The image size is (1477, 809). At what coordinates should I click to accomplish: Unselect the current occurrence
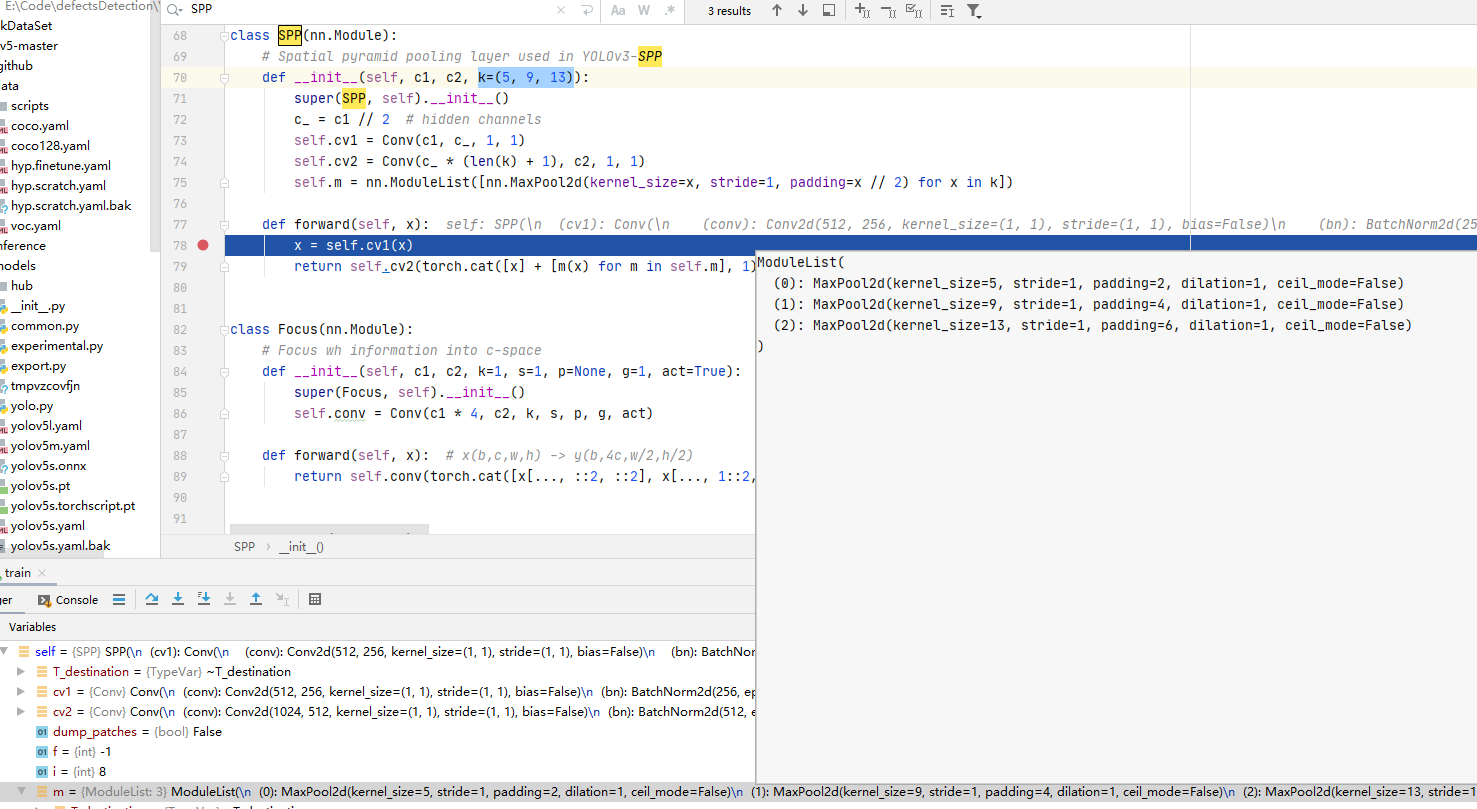pos(888,10)
